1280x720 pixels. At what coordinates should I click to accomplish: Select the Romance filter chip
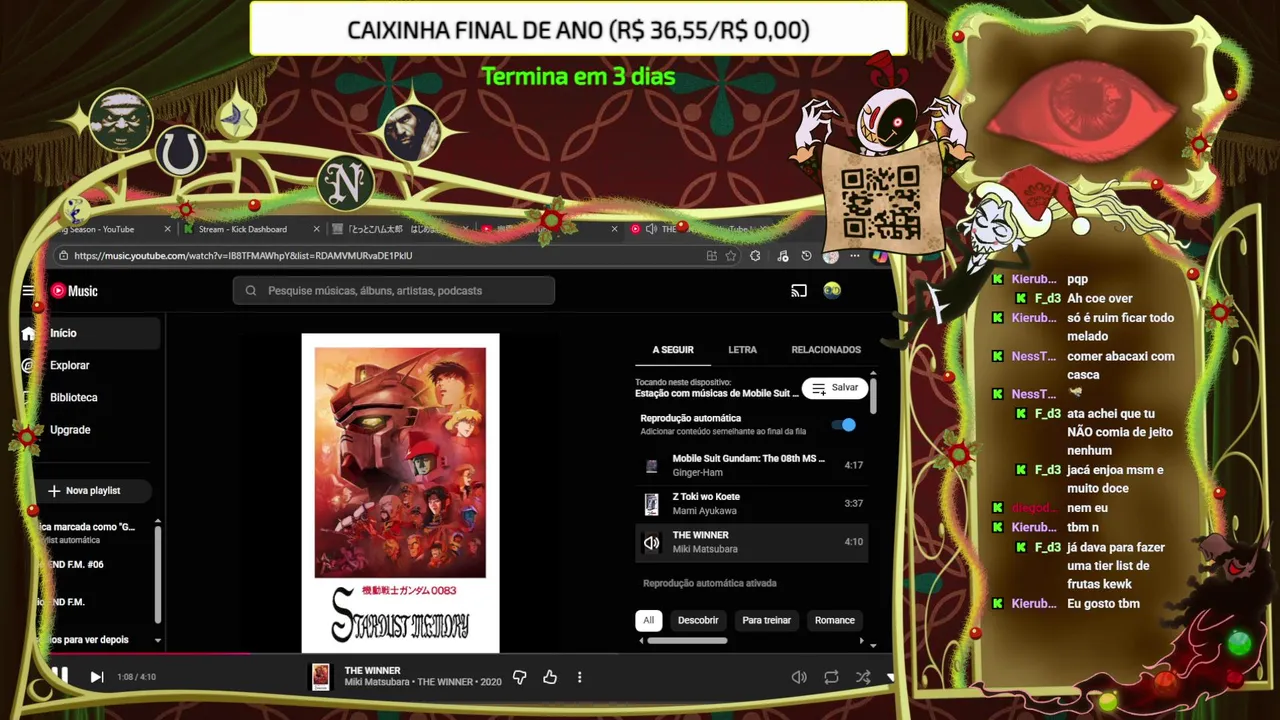(x=834, y=620)
